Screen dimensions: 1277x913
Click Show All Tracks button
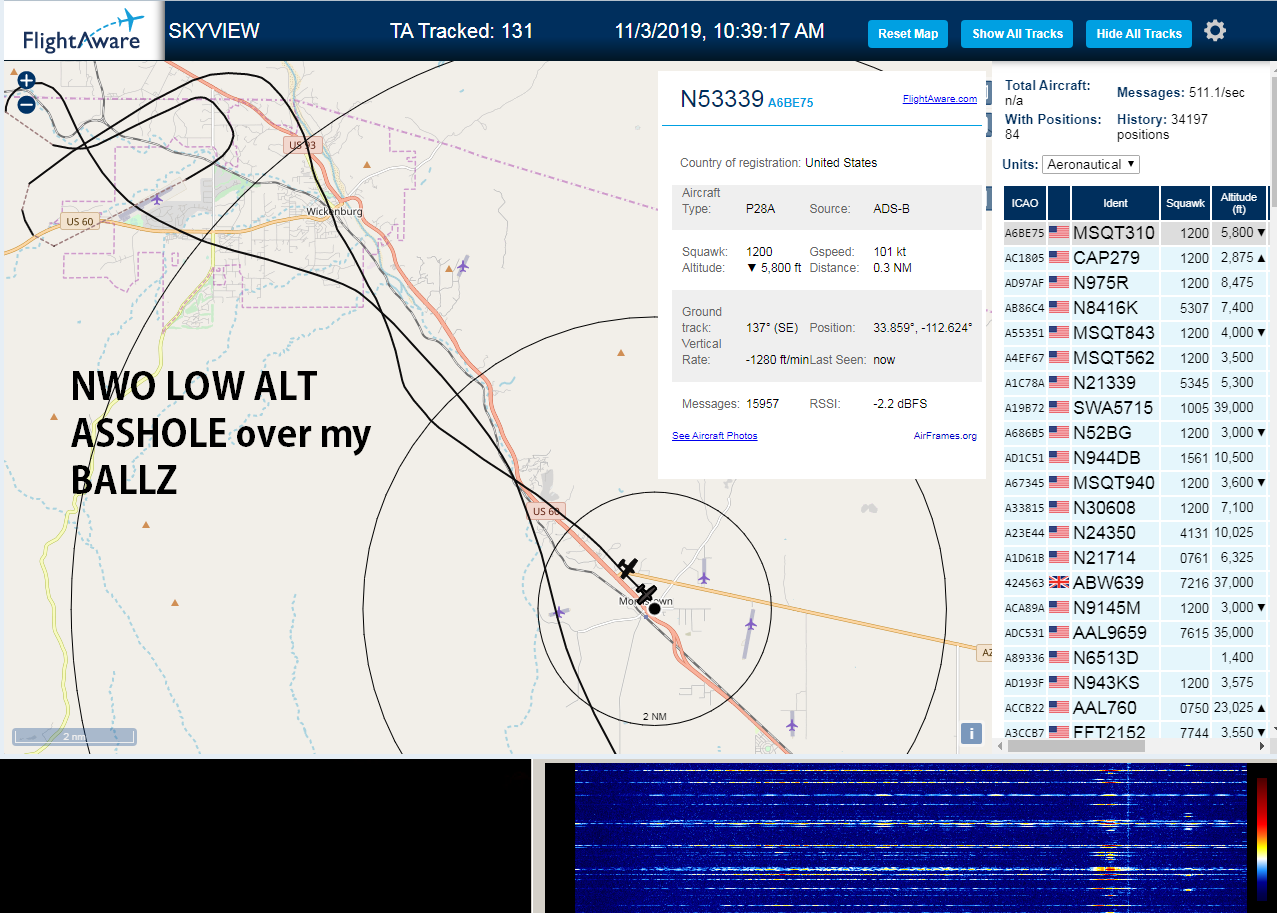[x=1017, y=33]
